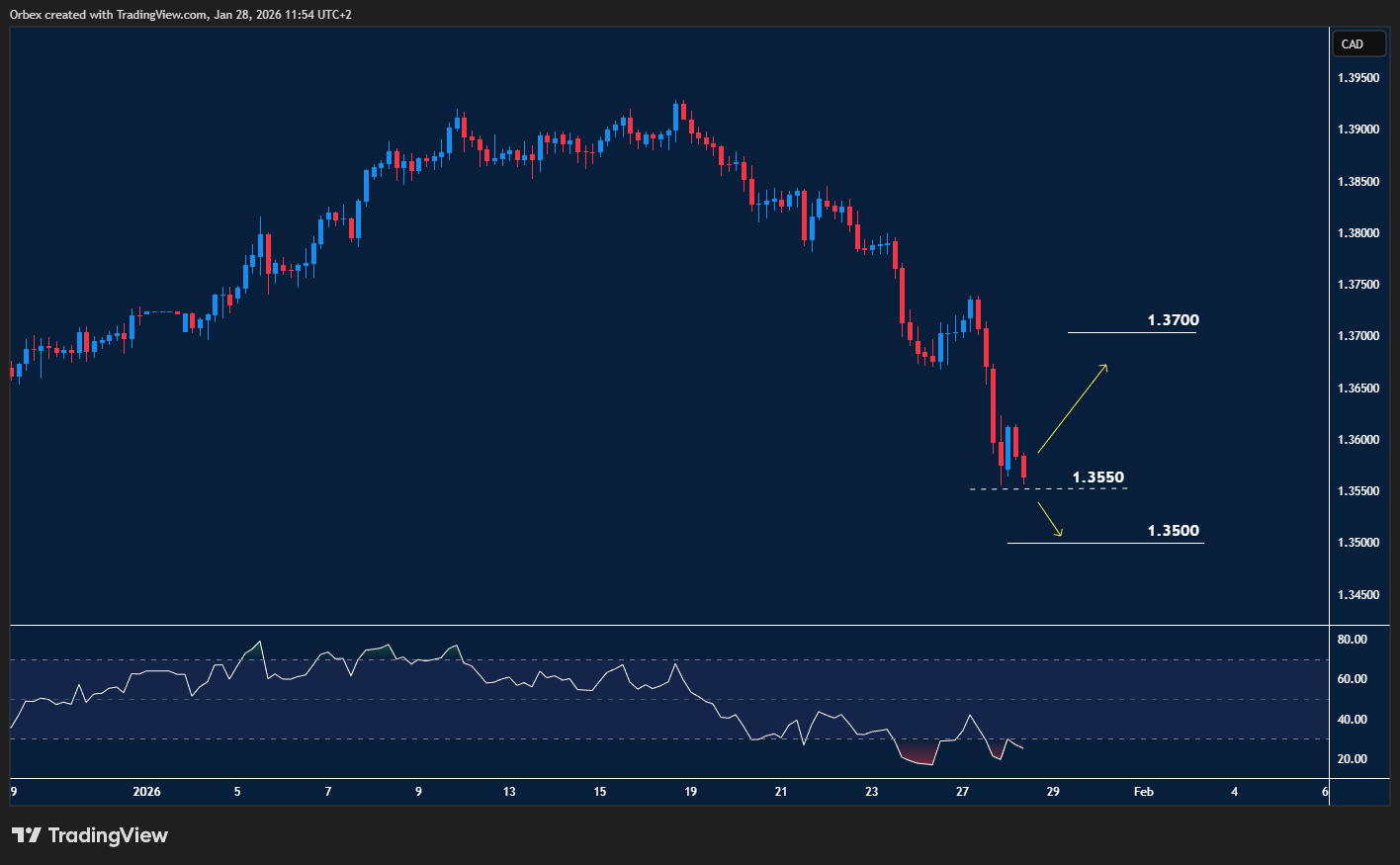Click price axis label 1.36000
Viewport: 1400px width, 865px height.
pyautogui.click(x=1358, y=440)
